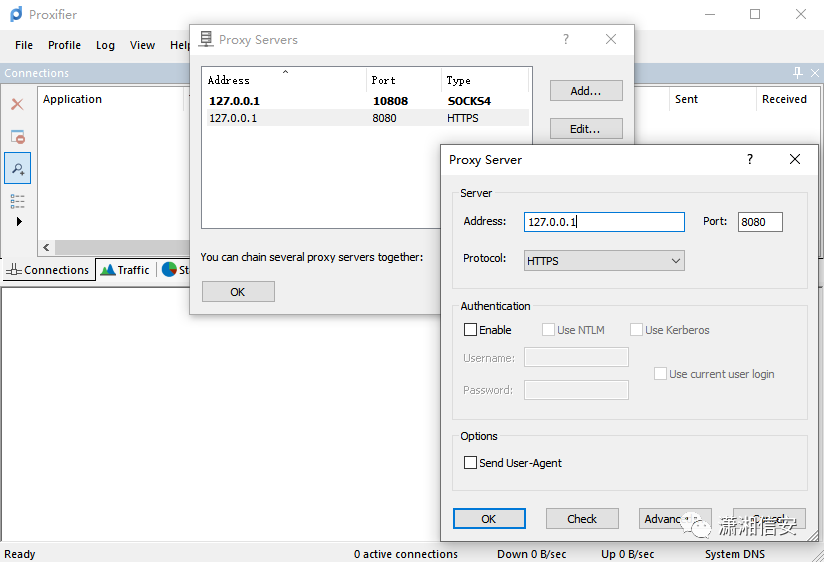Expand the black arrow at the bottom of the Connections toolbar
Image resolution: width=824 pixels, height=562 pixels.
(x=19, y=221)
